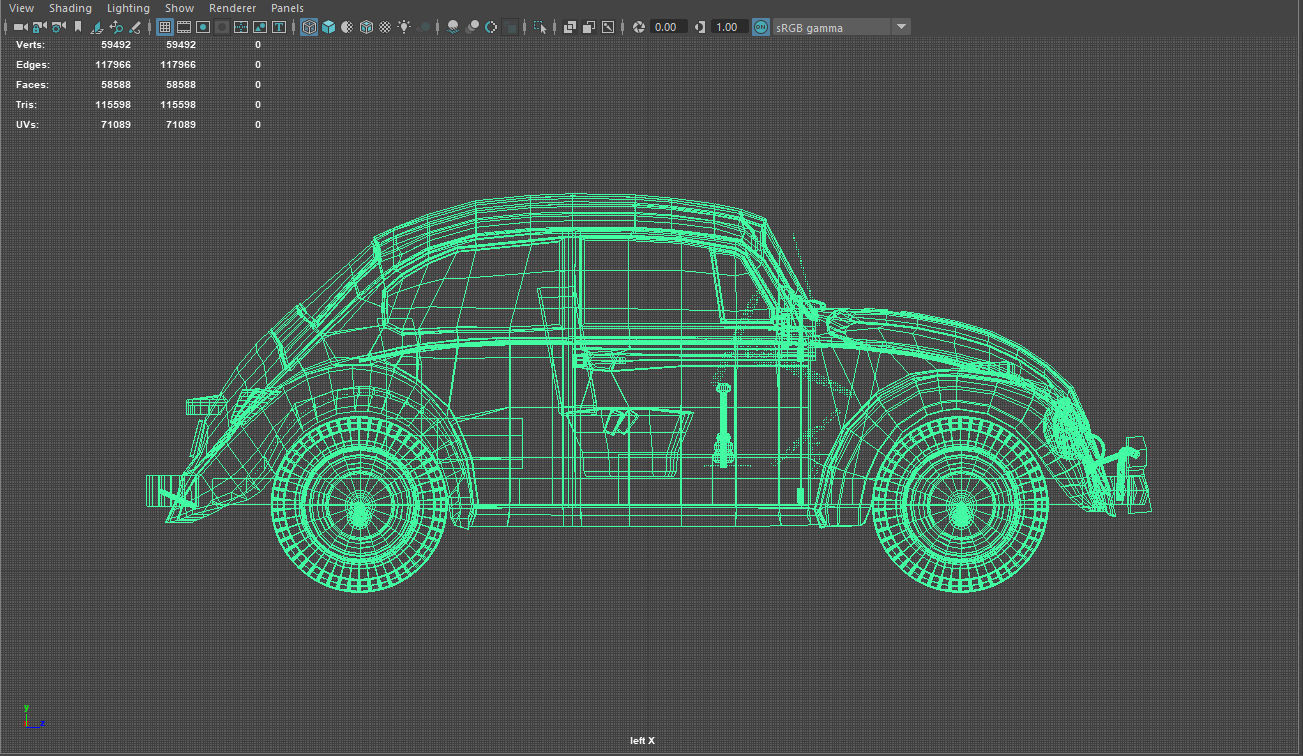The image size is (1303, 756).
Task: Open the sRGB gamma color space dropdown
Action: tap(842, 27)
